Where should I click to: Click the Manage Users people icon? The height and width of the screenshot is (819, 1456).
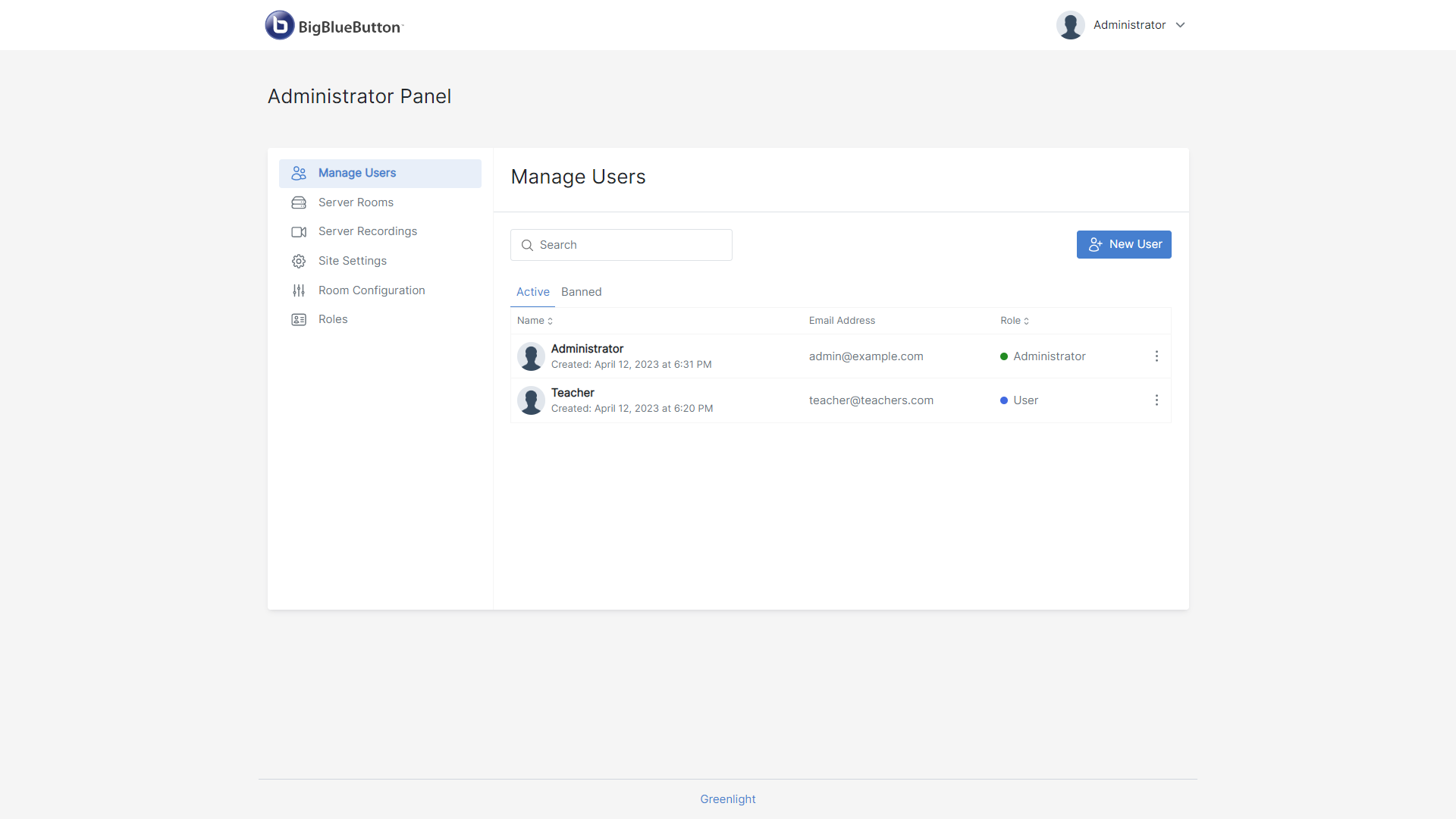tap(299, 173)
